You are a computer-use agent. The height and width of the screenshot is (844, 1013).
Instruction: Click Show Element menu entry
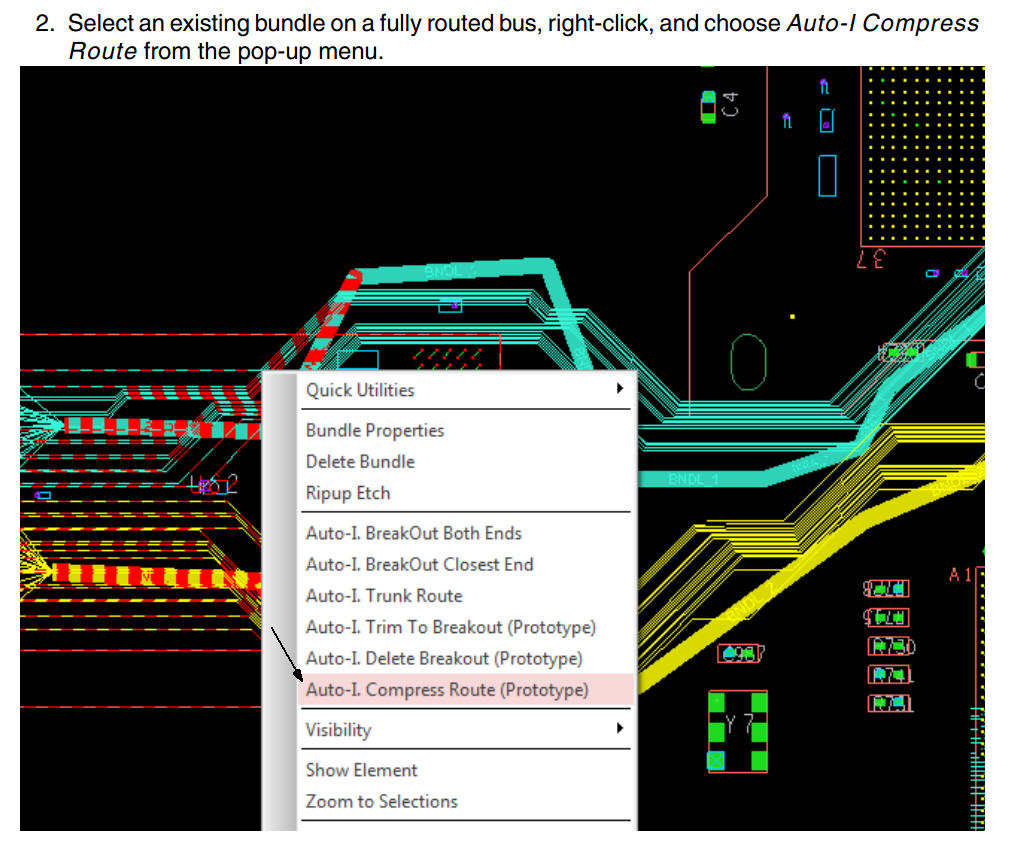coord(466,770)
